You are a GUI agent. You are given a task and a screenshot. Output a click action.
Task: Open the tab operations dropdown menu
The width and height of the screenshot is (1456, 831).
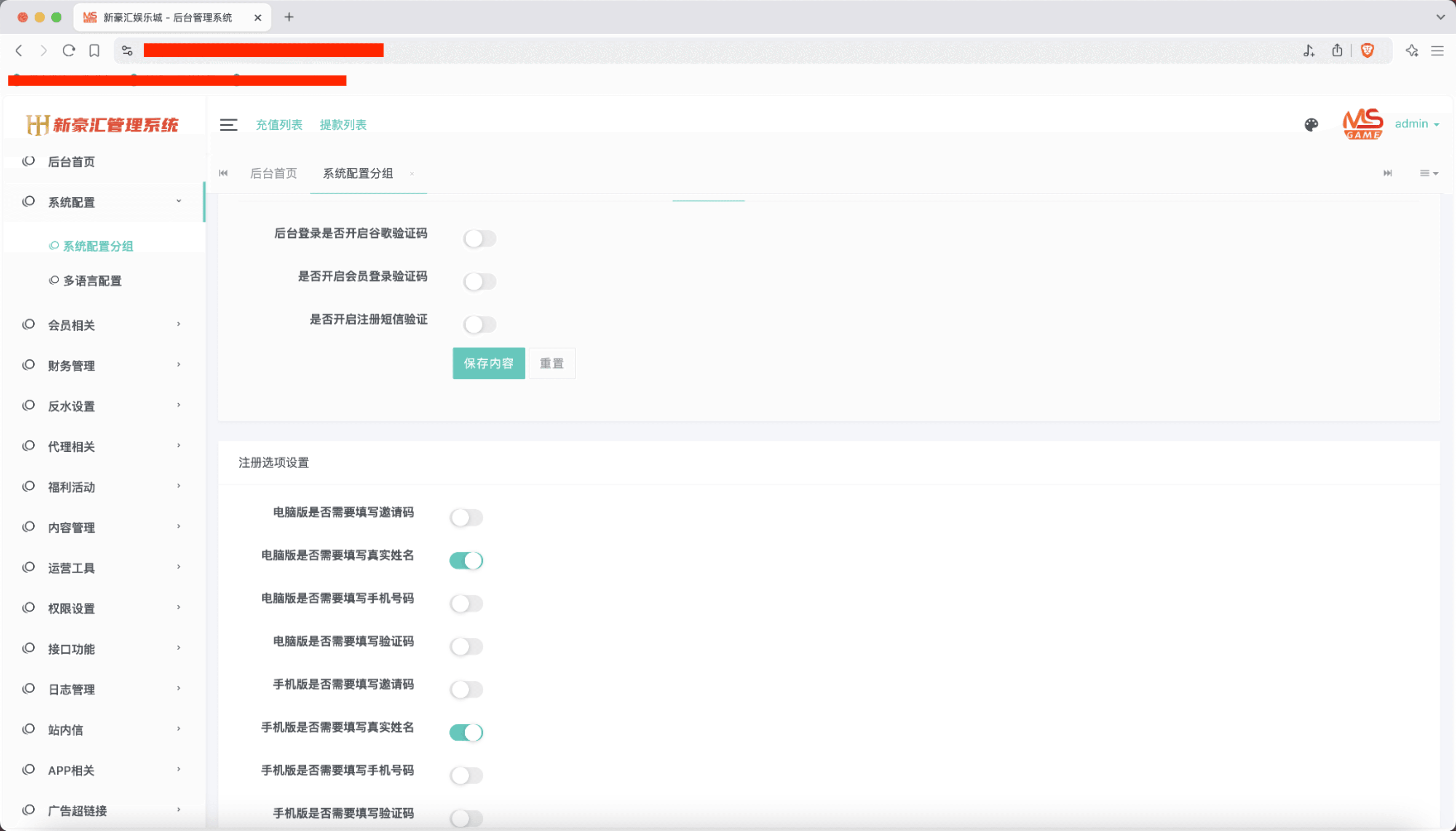[x=1428, y=173]
